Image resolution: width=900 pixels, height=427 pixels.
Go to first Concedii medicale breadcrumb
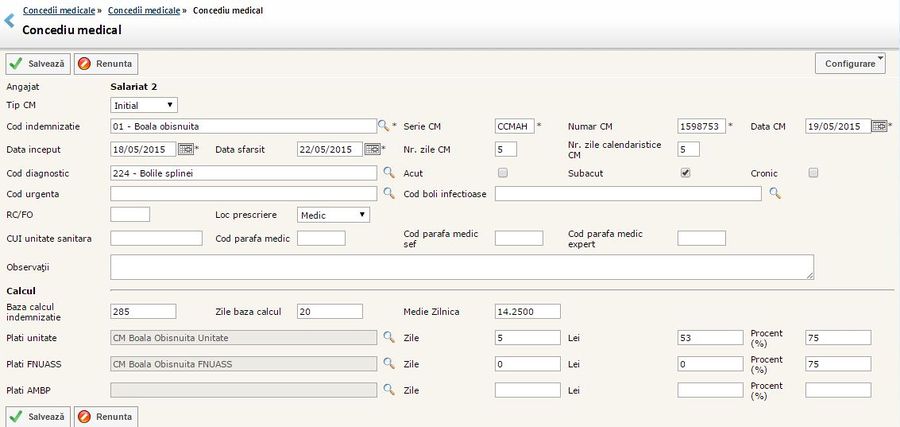(x=59, y=8)
